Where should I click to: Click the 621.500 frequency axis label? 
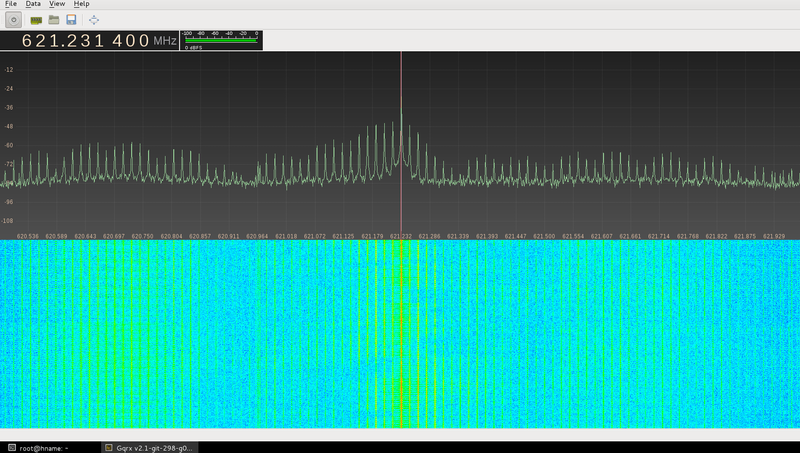(x=544, y=236)
